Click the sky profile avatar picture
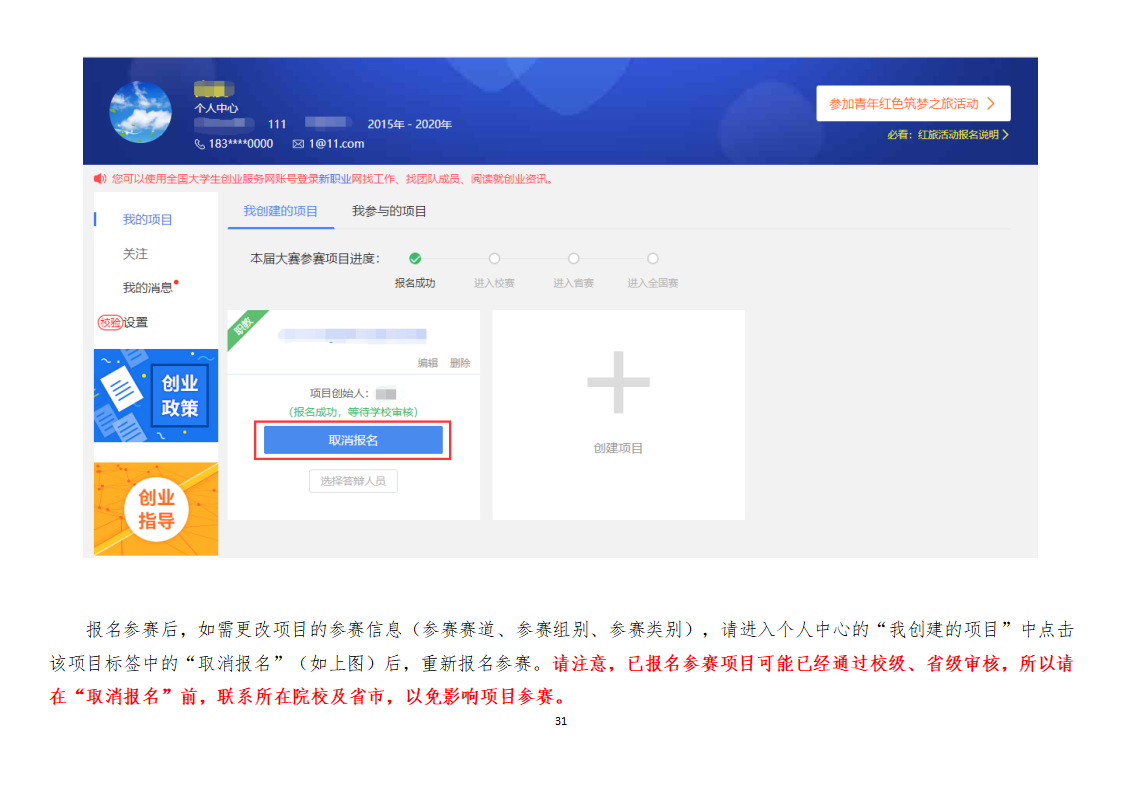 tap(140, 112)
